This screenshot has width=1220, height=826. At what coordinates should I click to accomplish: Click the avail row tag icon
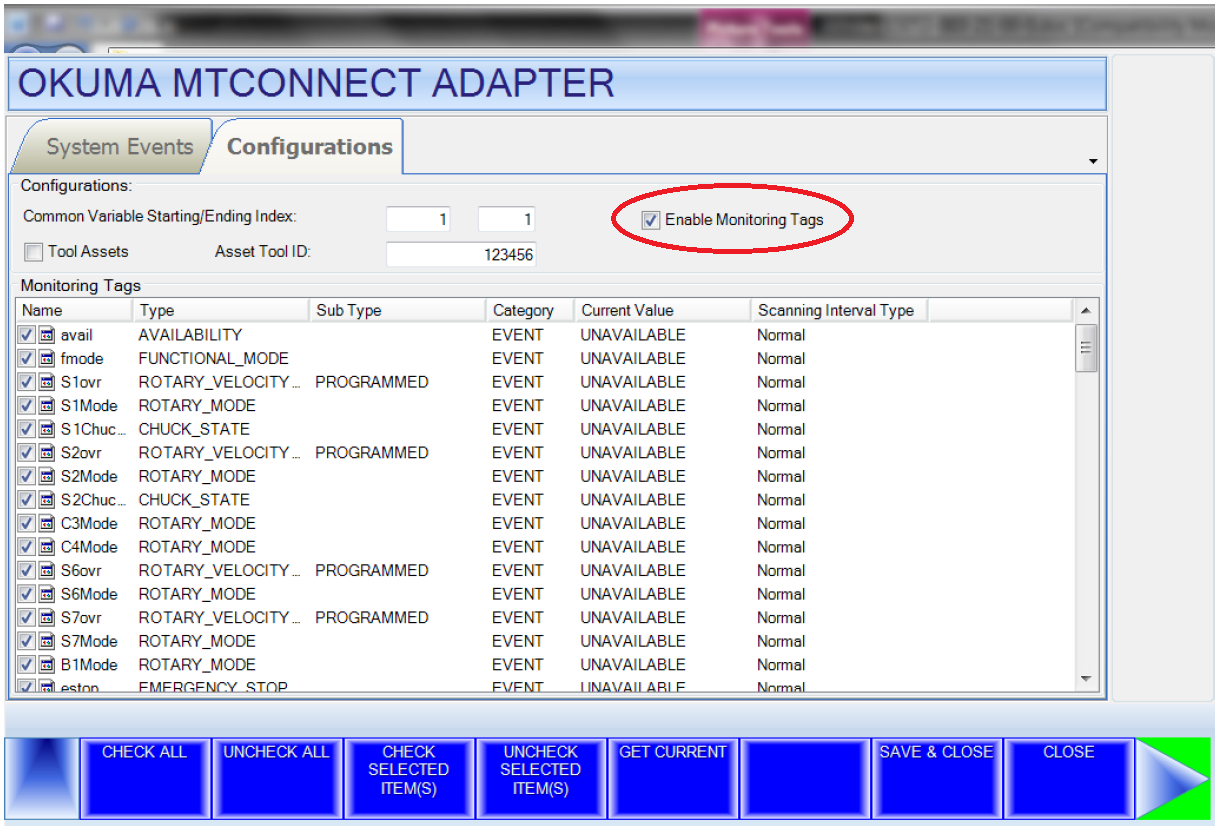[46, 335]
